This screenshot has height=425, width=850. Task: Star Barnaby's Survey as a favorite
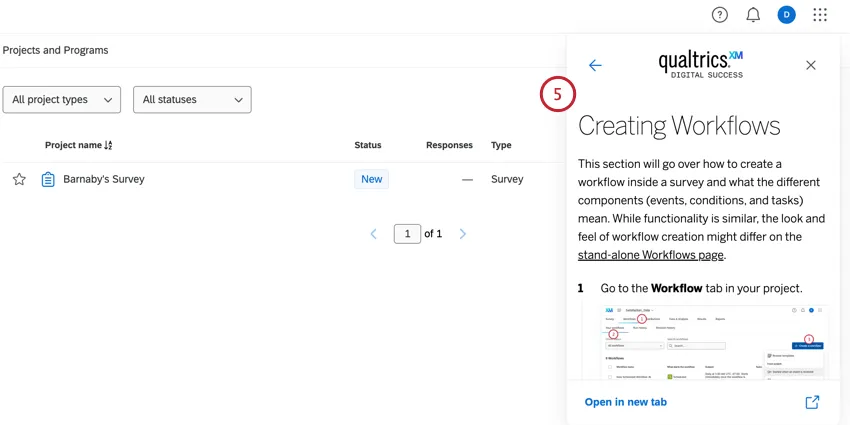19,179
